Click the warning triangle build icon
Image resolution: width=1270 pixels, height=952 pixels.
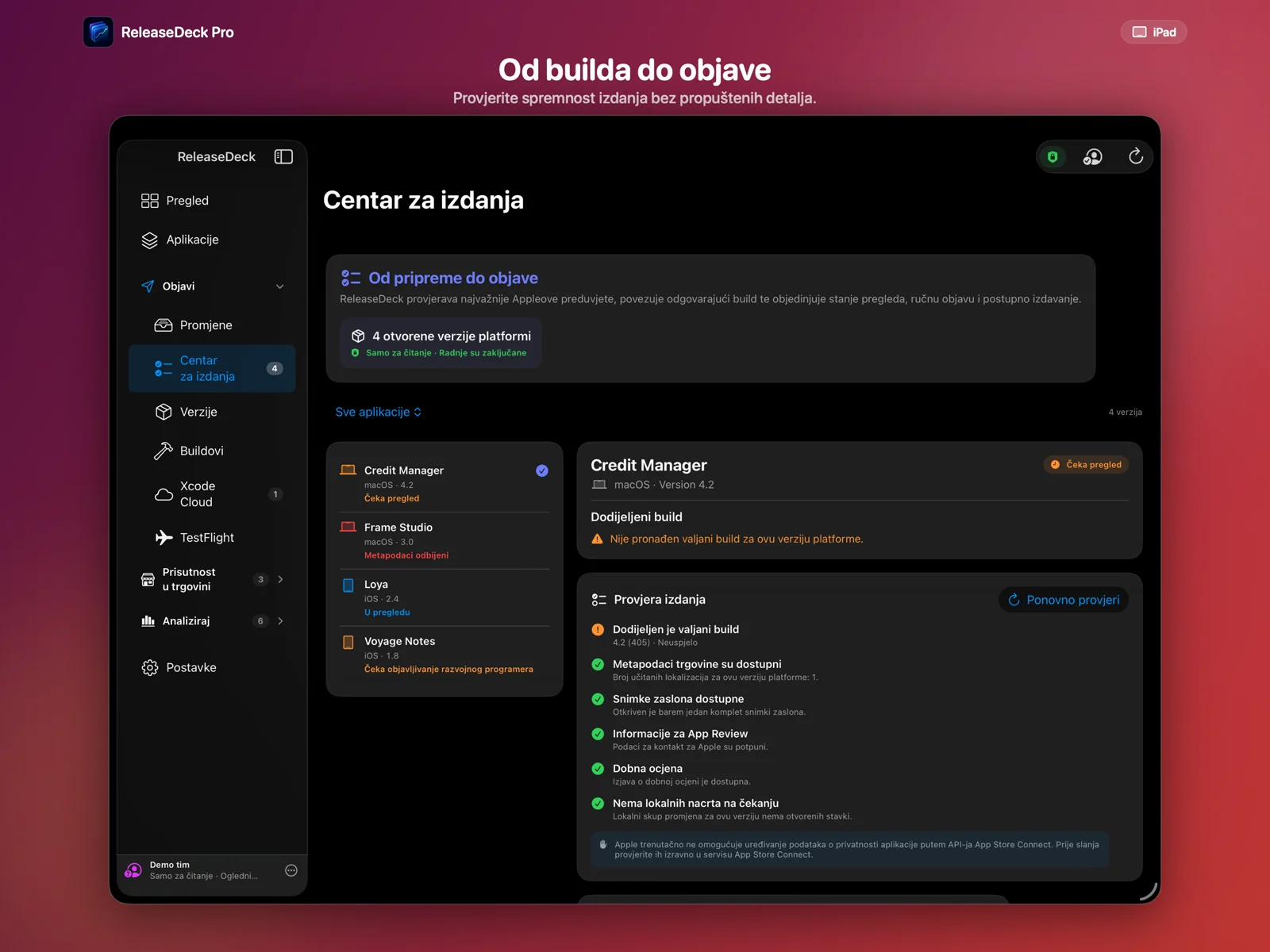click(x=598, y=539)
